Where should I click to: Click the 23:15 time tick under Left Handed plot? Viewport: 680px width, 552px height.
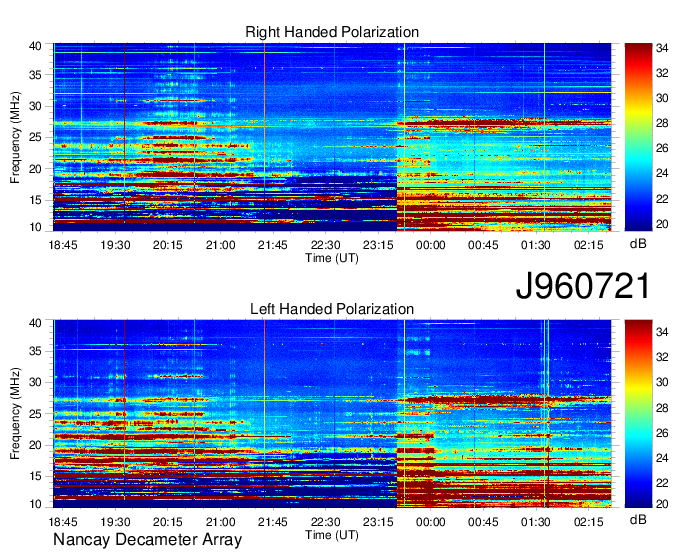pos(378,522)
